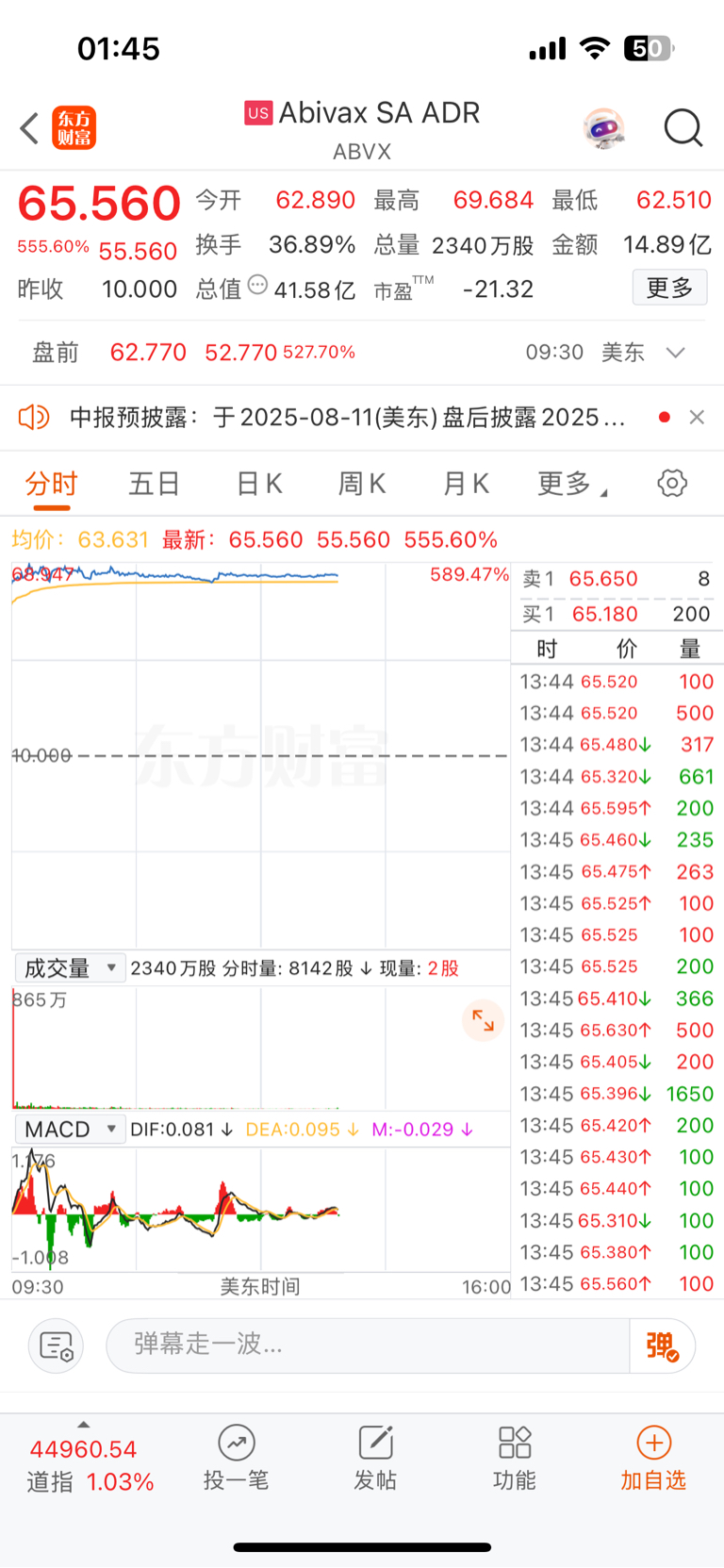This screenshot has height=1568, width=724.
Task: Tap the 发帖 compose icon
Action: (375, 1443)
